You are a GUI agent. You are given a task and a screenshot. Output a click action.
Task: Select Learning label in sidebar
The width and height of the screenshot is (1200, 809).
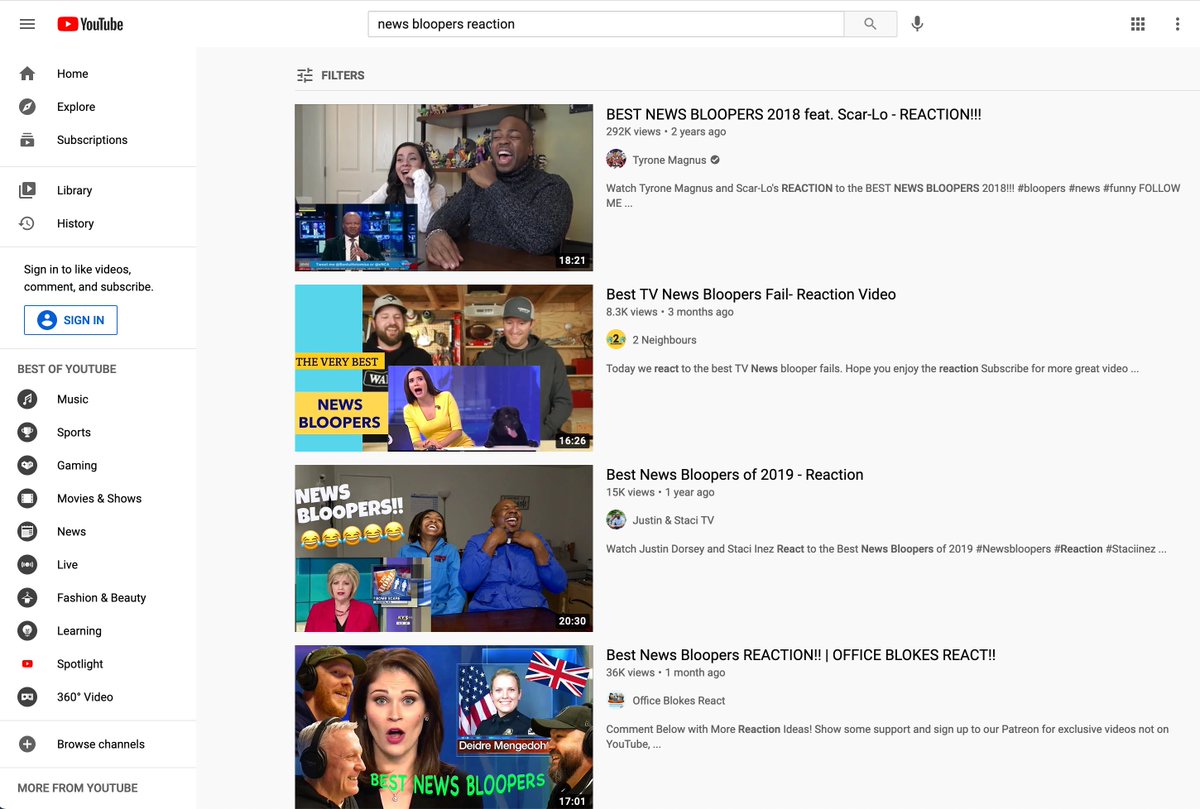pos(79,630)
